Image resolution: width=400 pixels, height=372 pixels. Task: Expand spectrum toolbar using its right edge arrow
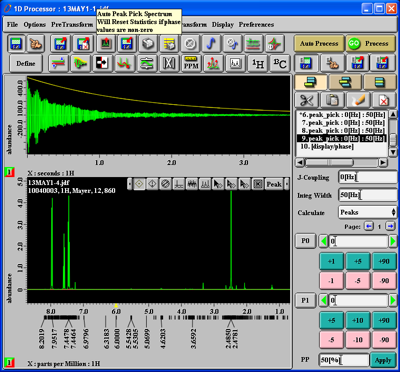click(287, 184)
